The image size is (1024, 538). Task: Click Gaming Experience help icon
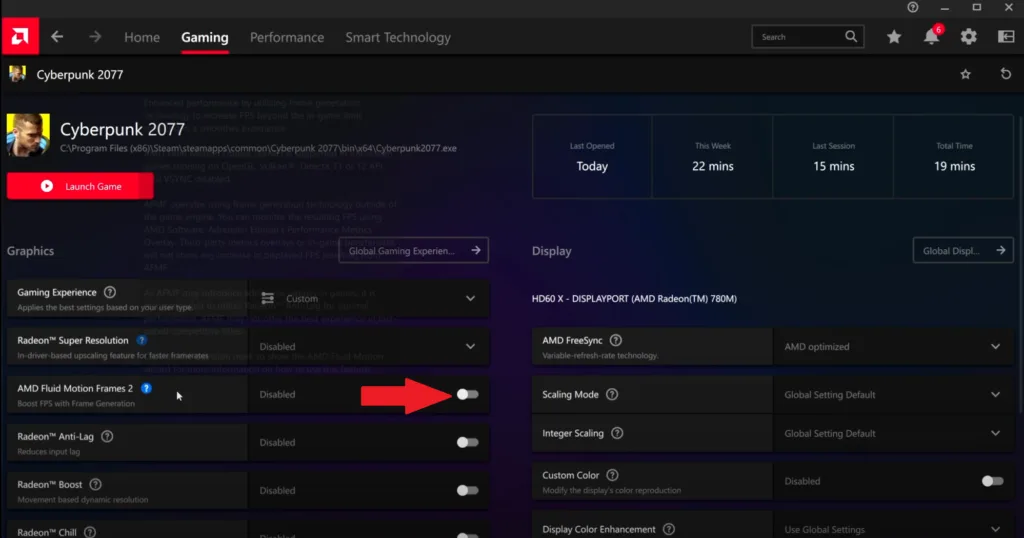(x=110, y=292)
